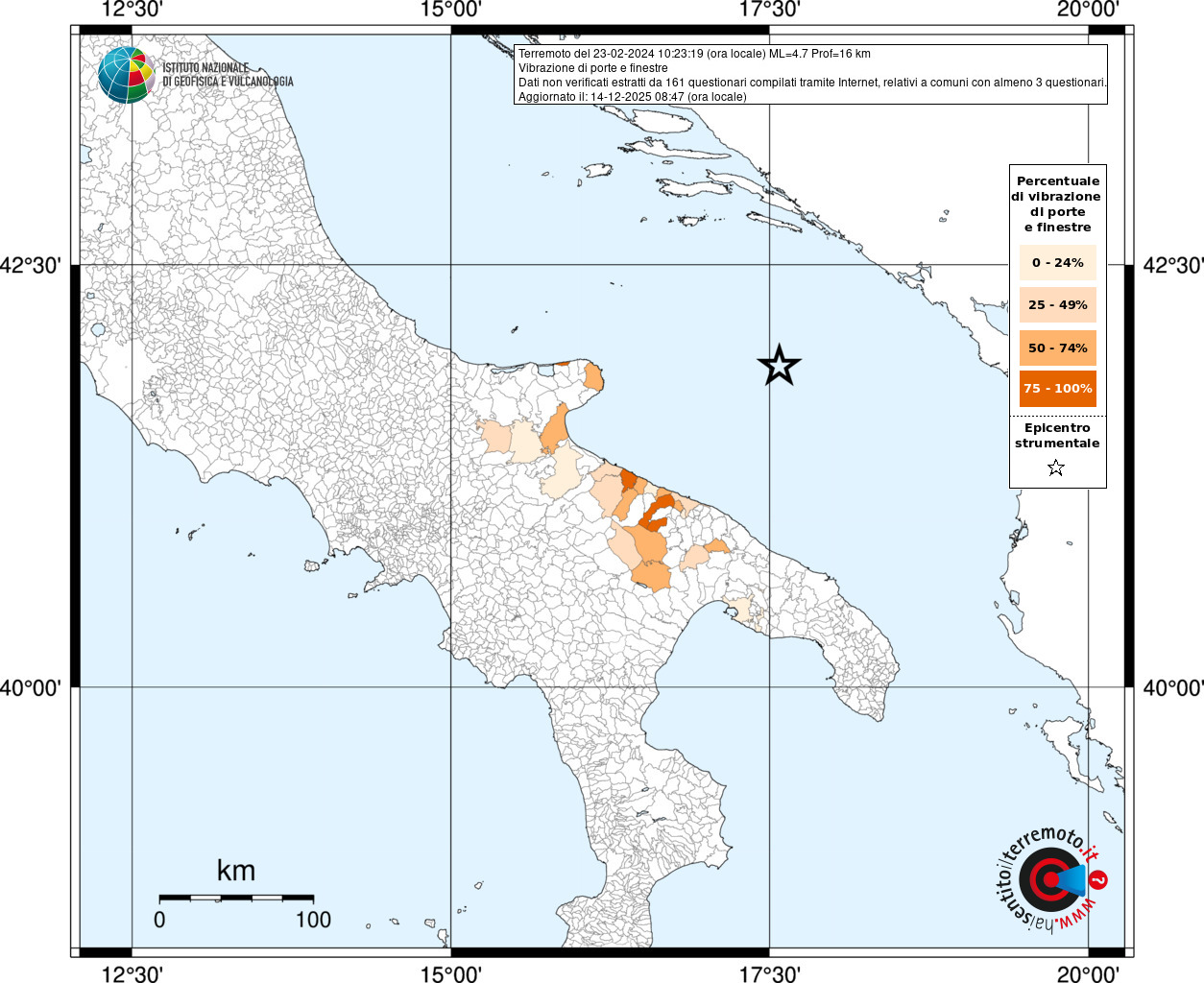
Task: Click the left axis label 40°00'
Action: tap(32, 687)
